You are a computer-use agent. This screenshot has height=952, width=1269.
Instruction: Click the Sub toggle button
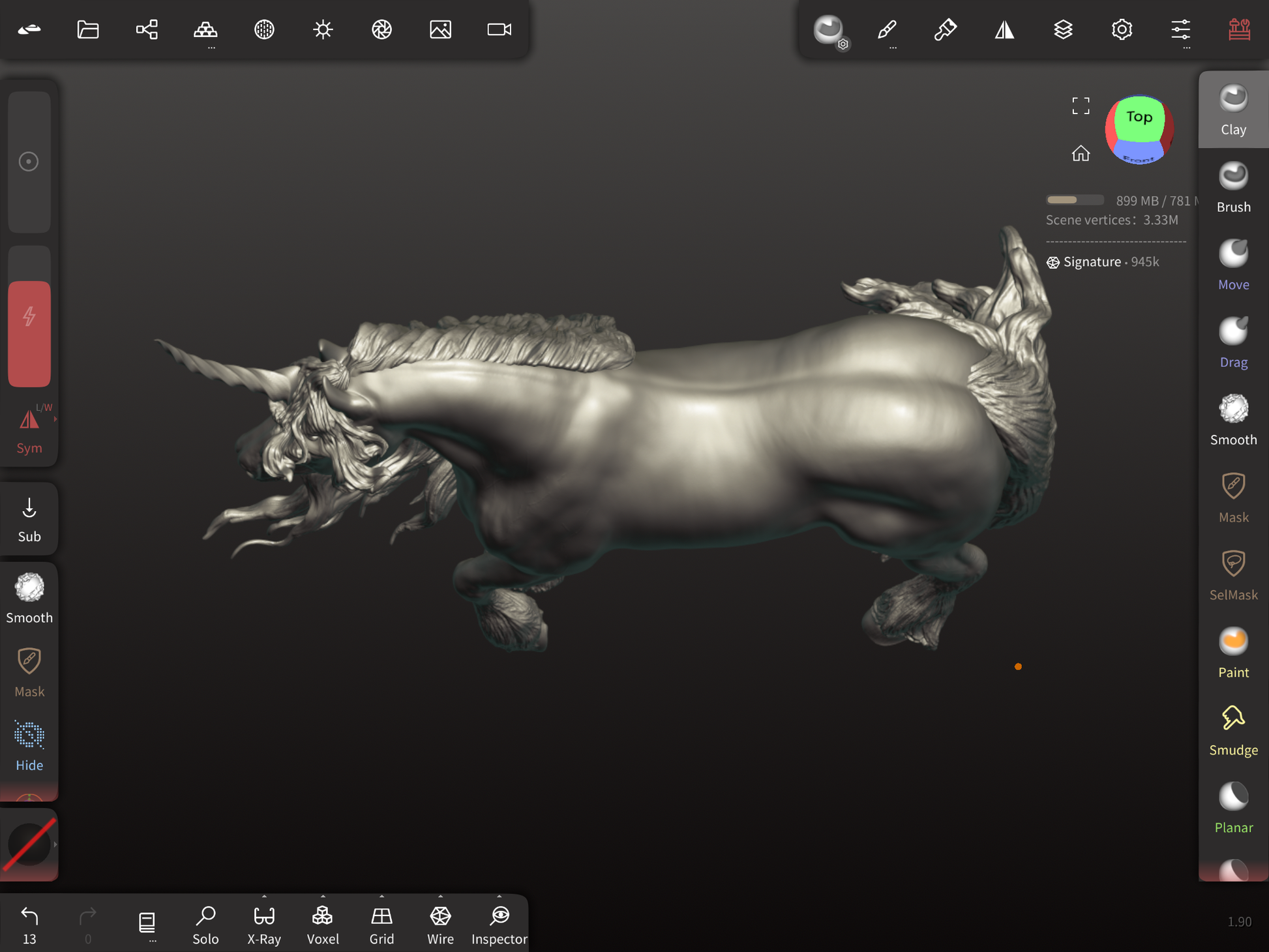[29, 520]
